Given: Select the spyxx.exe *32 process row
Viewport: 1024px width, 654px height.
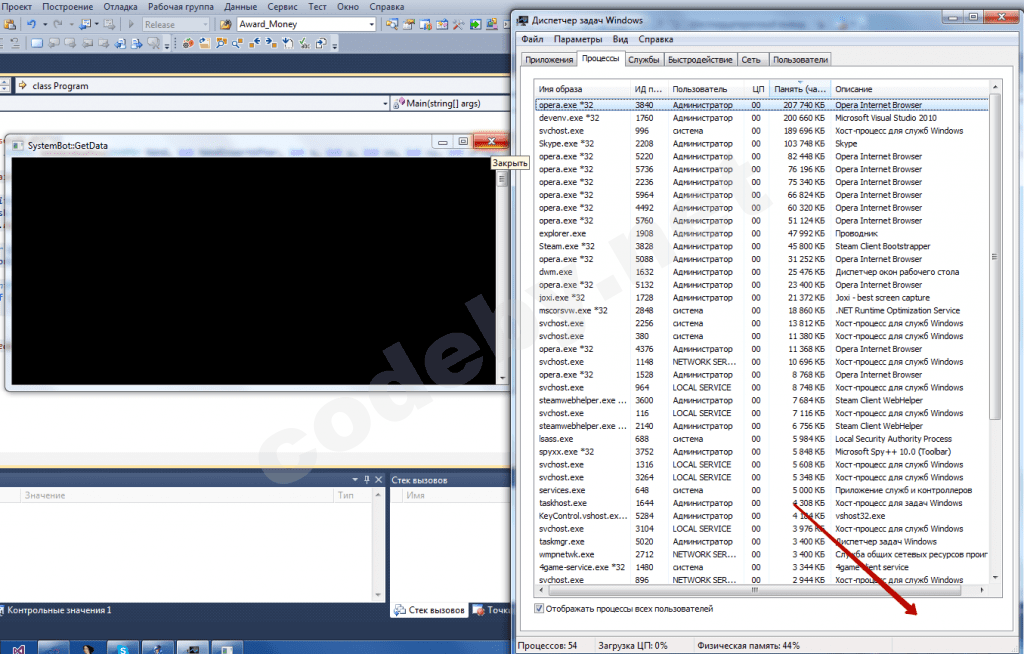Looking at the screenshot, I should click(761, 452).
